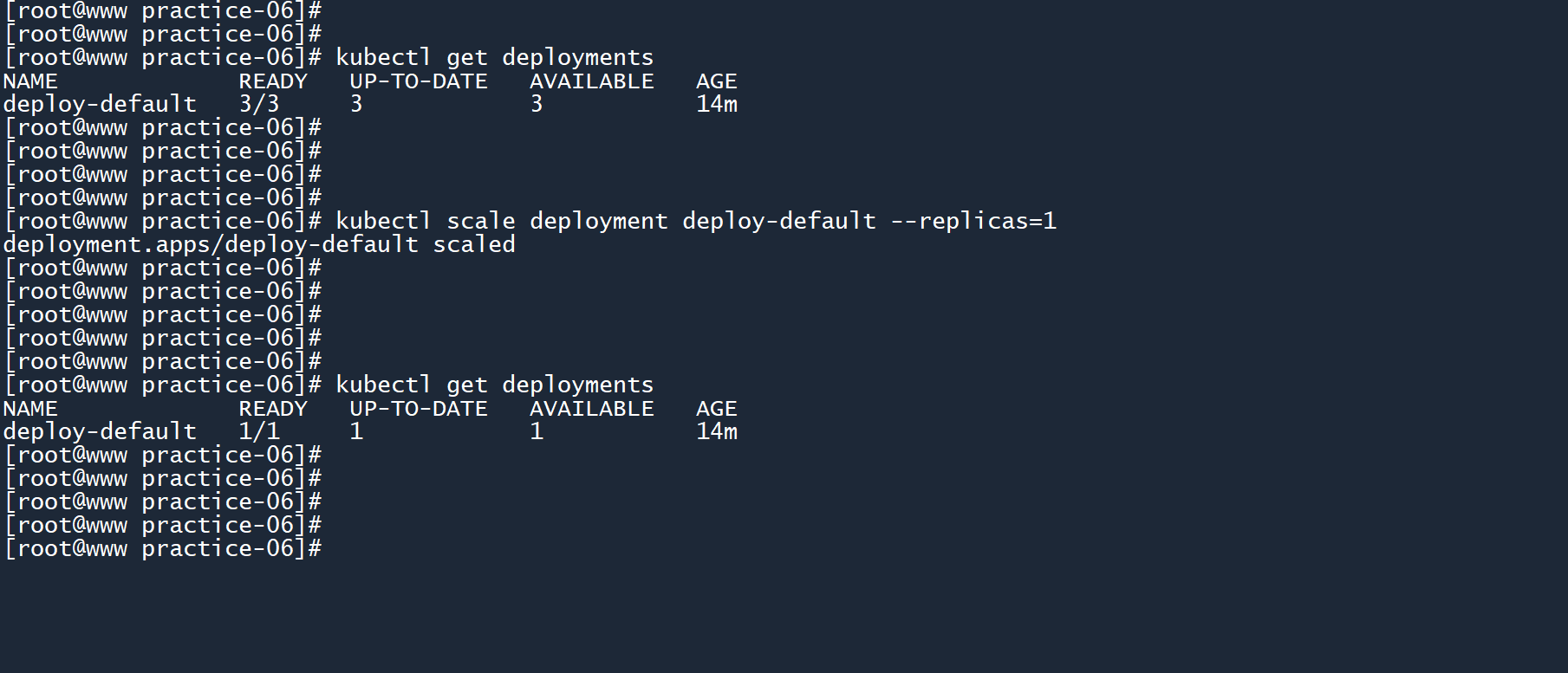The height and width of the screenshot is (673, 1568).
Task: Click AVAILABLE header above the 1/1 row
Action: 592,409
